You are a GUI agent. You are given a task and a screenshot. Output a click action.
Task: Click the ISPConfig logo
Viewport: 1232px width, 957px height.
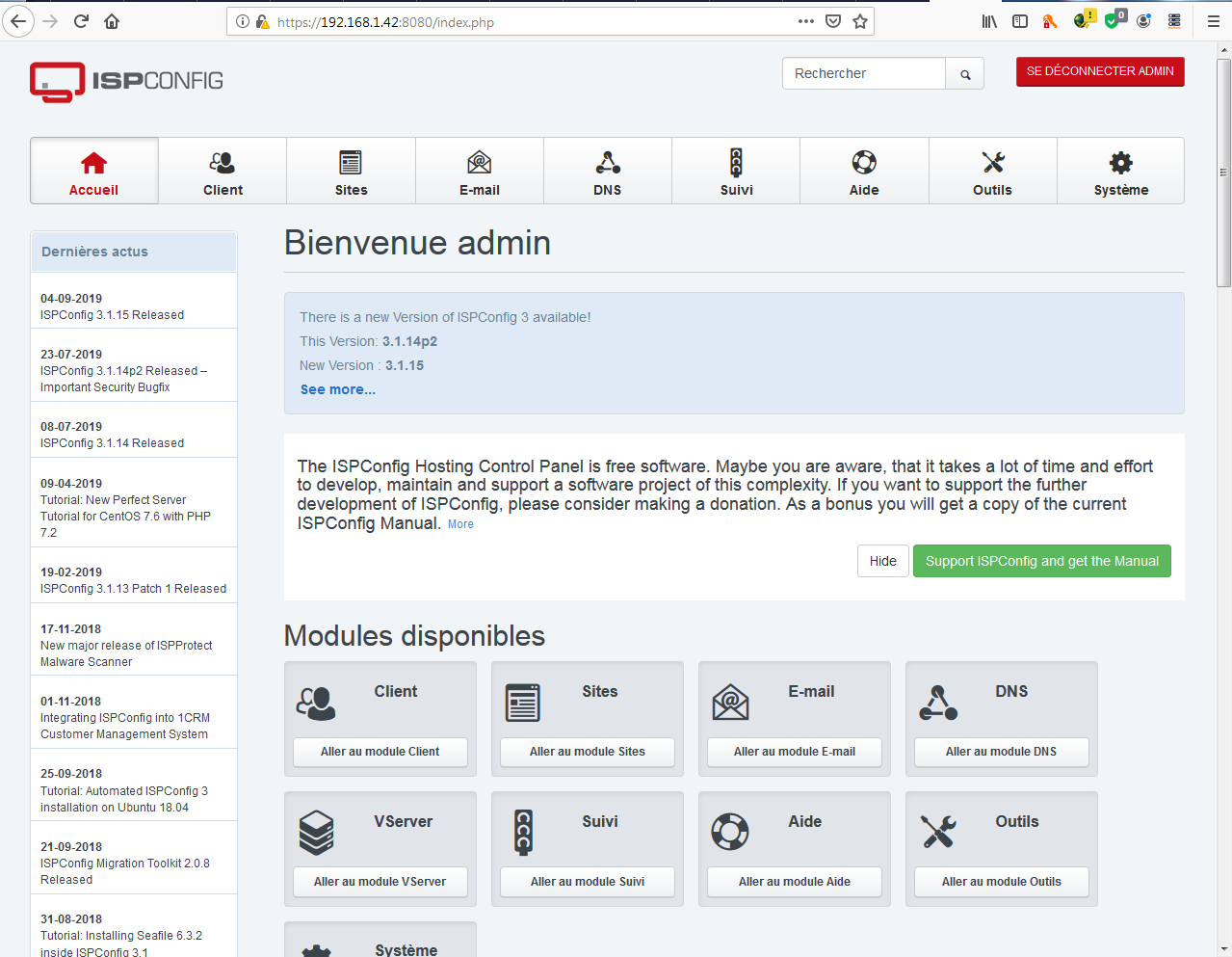pyautogui.click(x=126, y=82)
